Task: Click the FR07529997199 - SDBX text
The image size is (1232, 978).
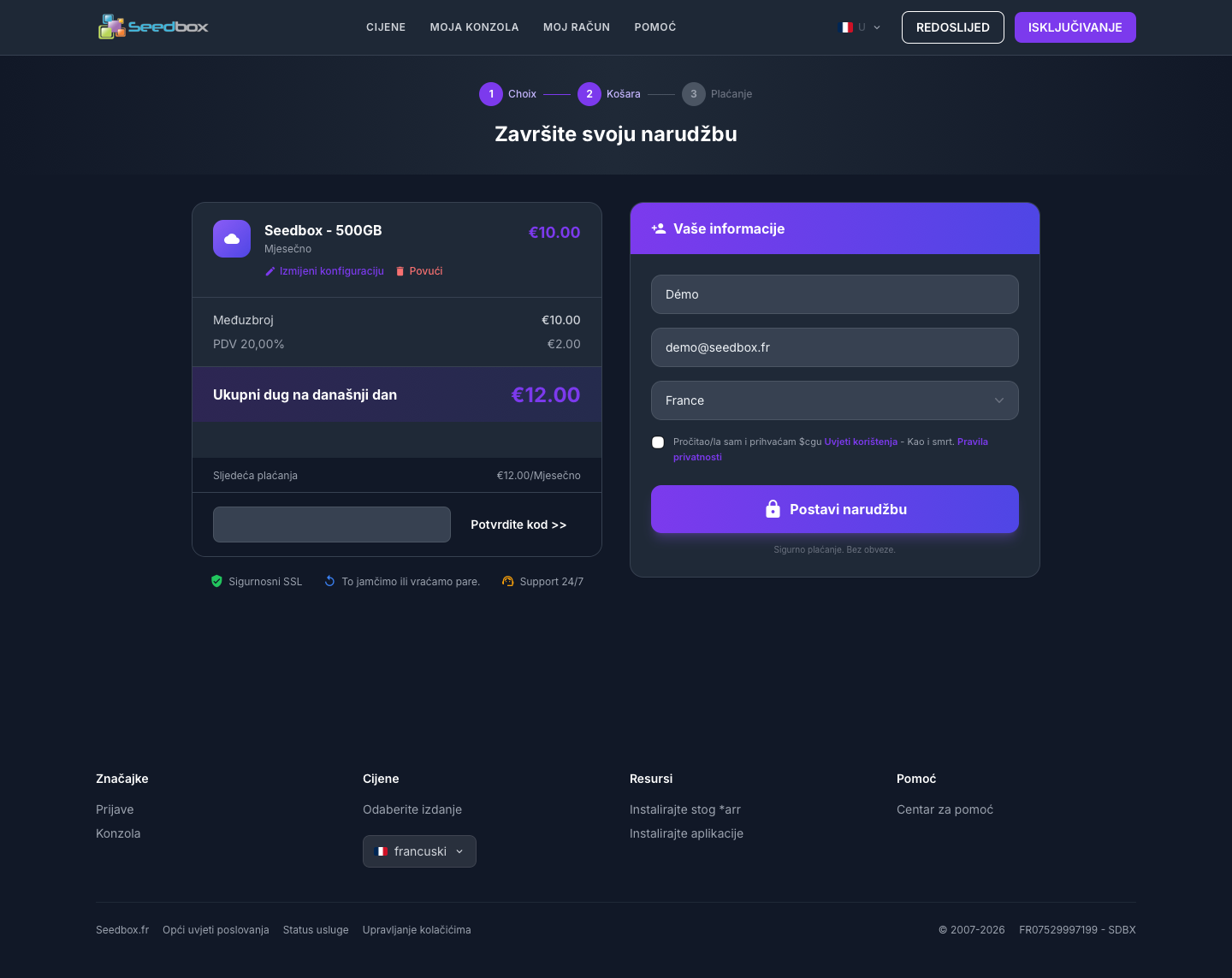Action: click(1077, 930)
